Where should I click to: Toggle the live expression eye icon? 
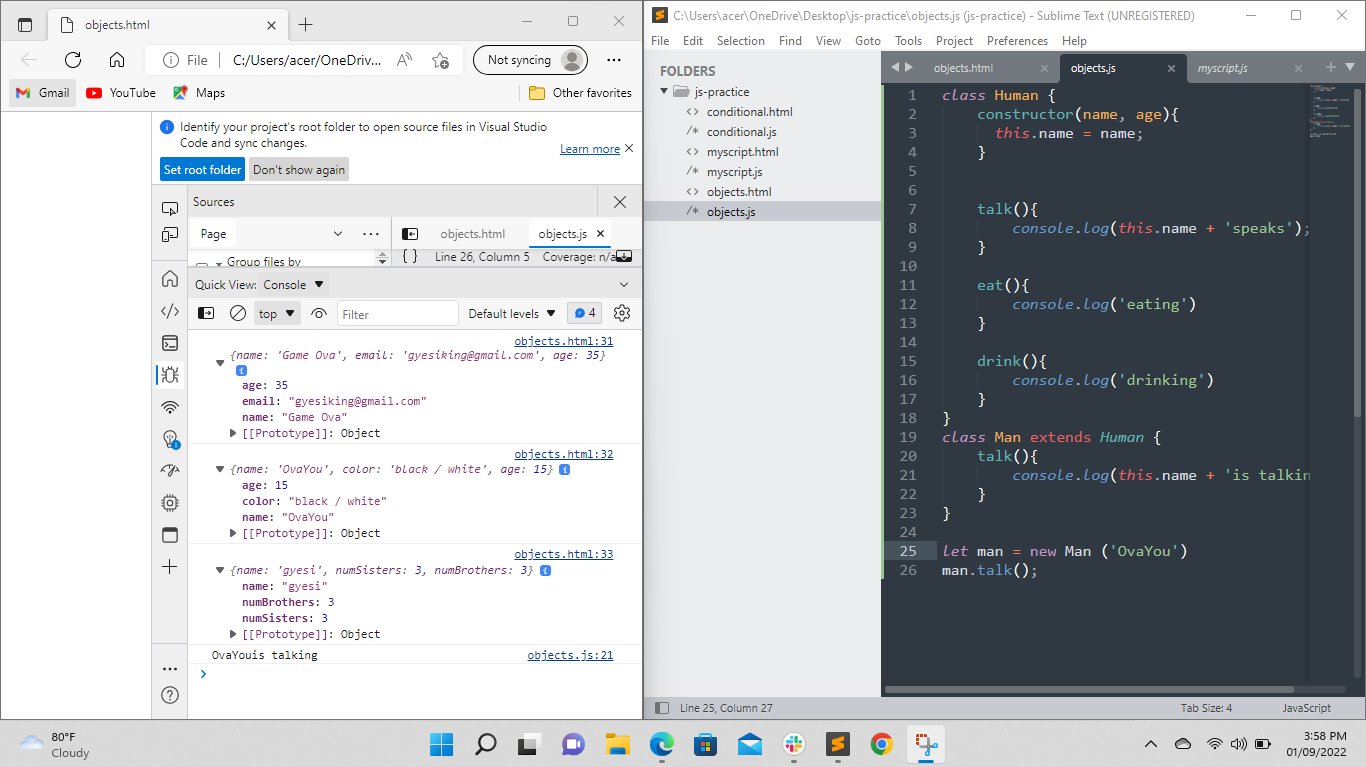[x=319, y=313]
